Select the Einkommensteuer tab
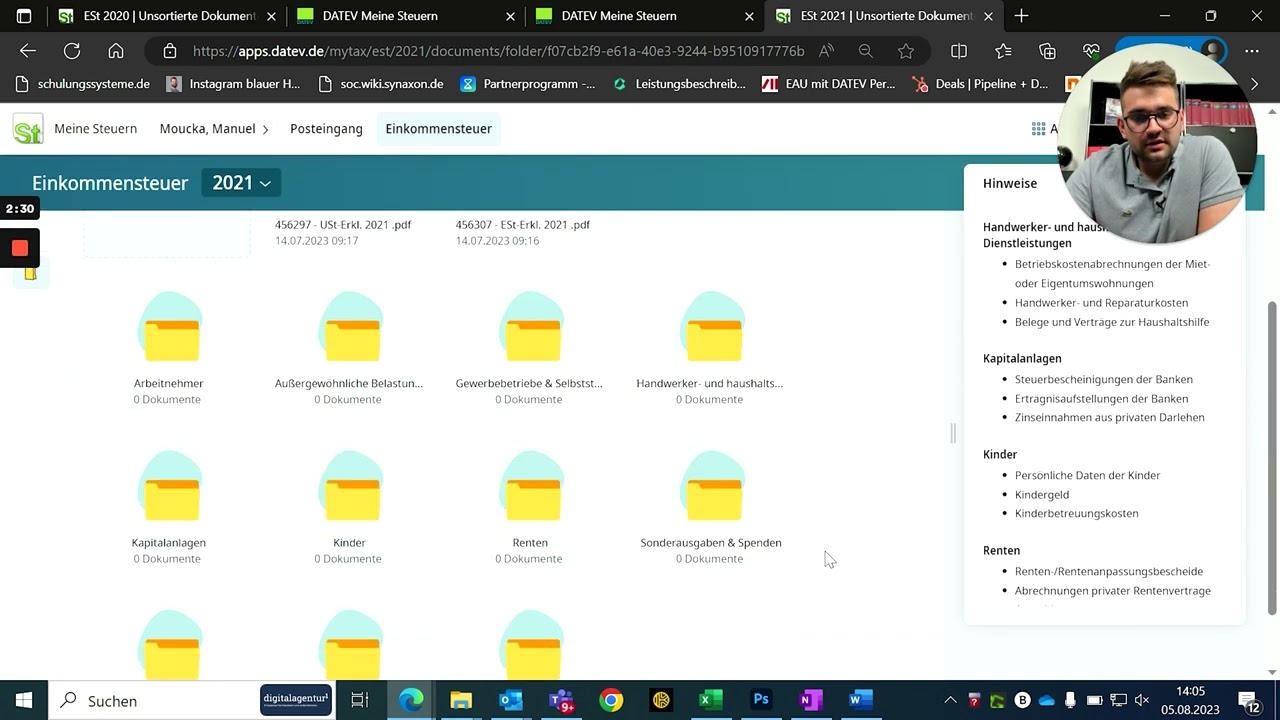The width and height of the screenshot is (1280, 720). tap(439, 129)
